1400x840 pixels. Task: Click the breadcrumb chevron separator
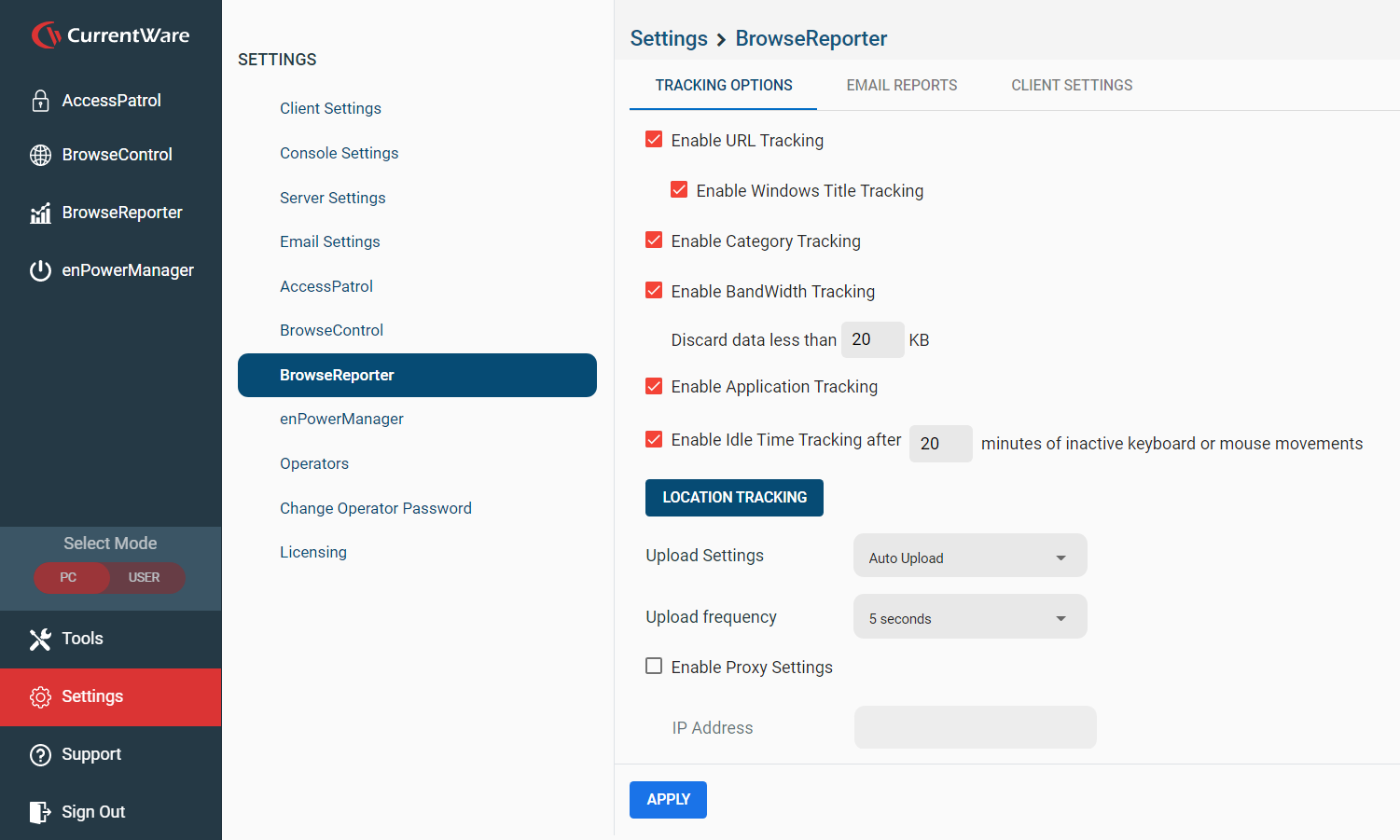(721, 39)
